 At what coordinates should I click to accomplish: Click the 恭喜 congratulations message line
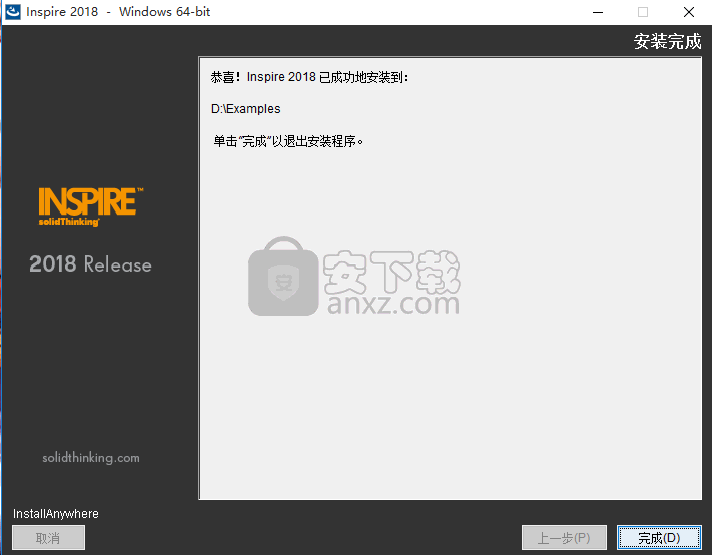[x=309, y=77]
